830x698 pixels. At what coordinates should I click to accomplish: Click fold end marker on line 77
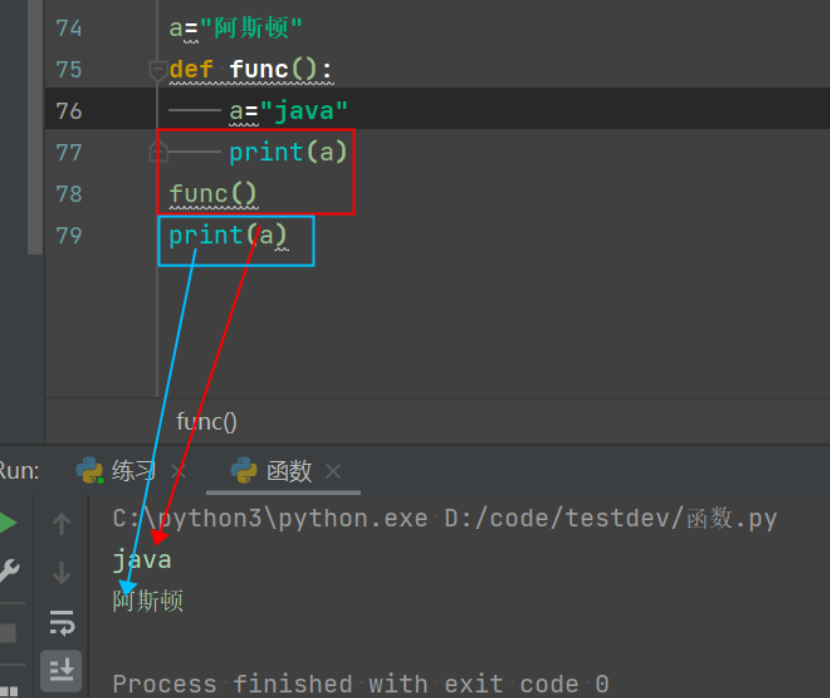click(x=158, y=152)
